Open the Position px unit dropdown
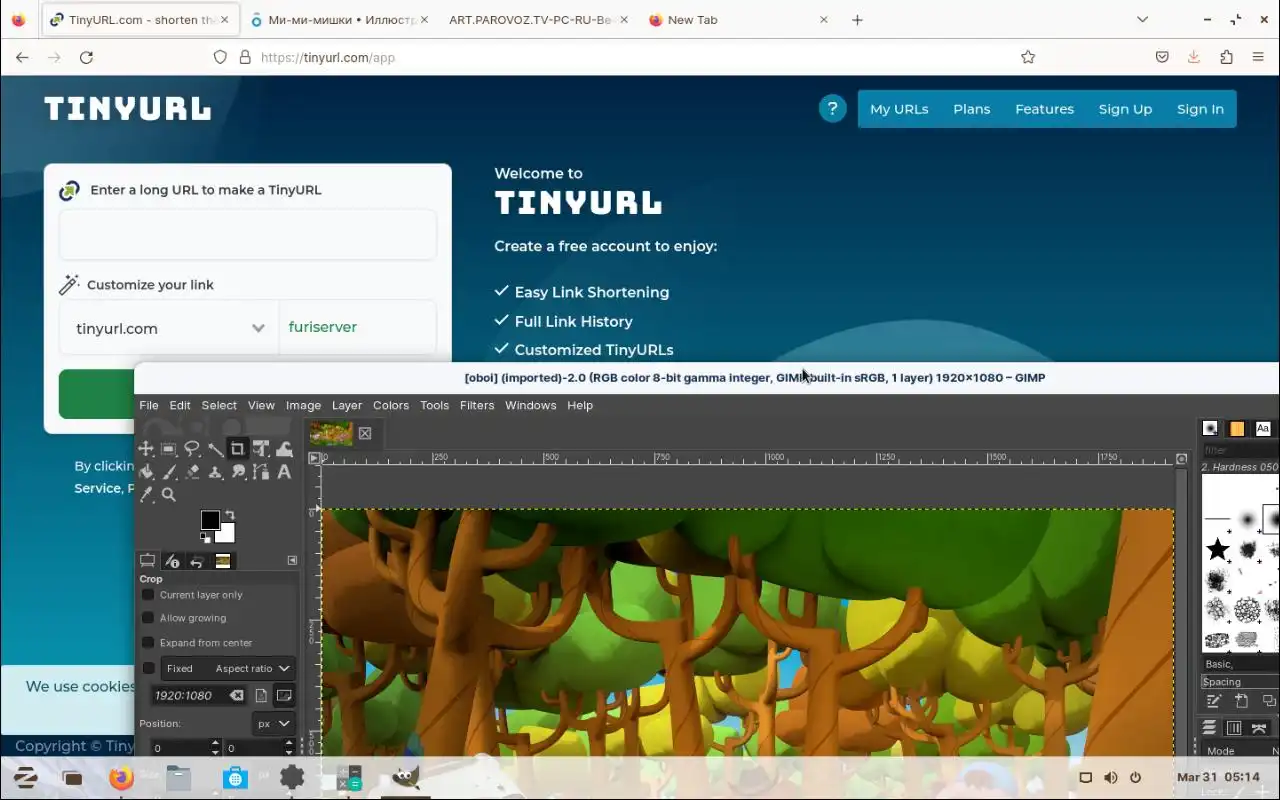Screen dimensions: 1280x800 click(x=273, y=723)
